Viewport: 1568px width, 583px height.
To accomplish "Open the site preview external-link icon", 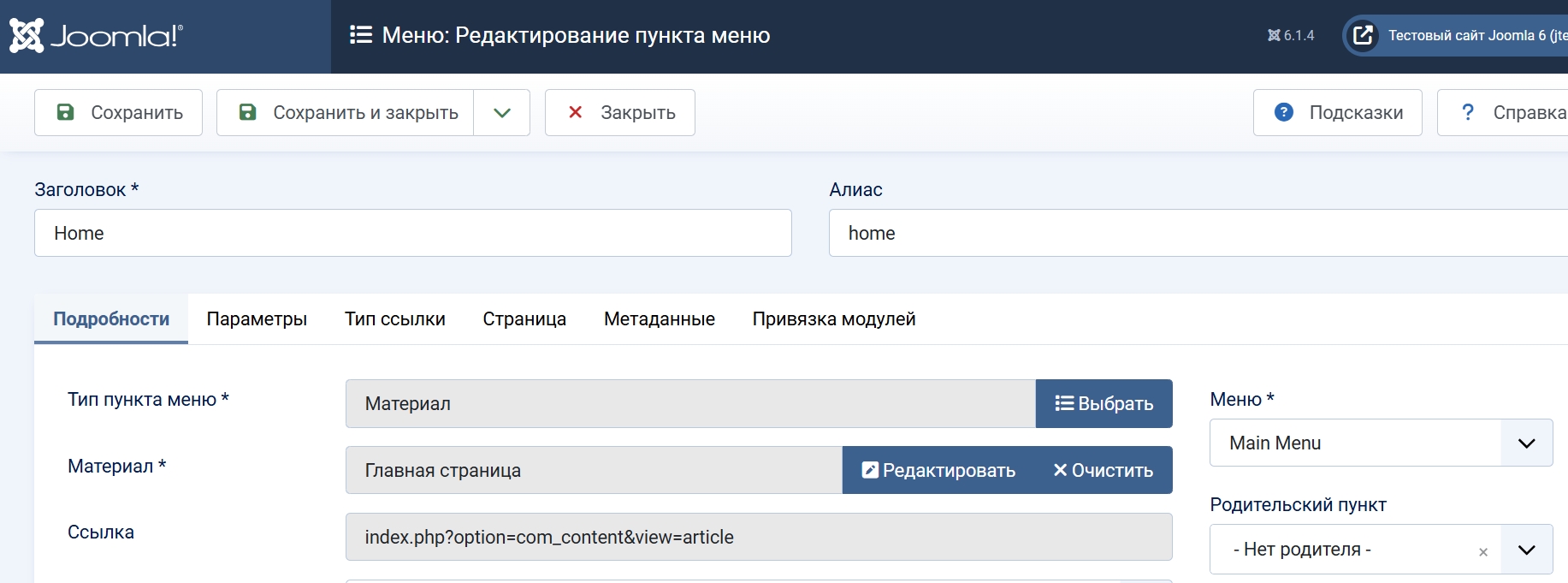I will coord(1363,35).
